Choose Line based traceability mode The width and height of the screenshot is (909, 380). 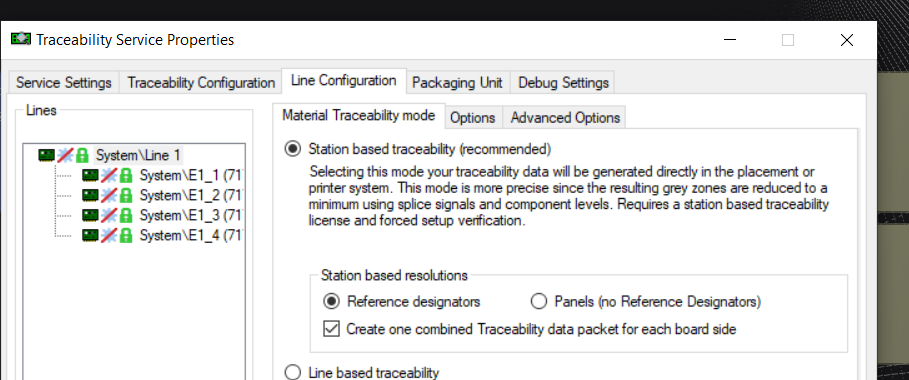(x=293, y=372)
